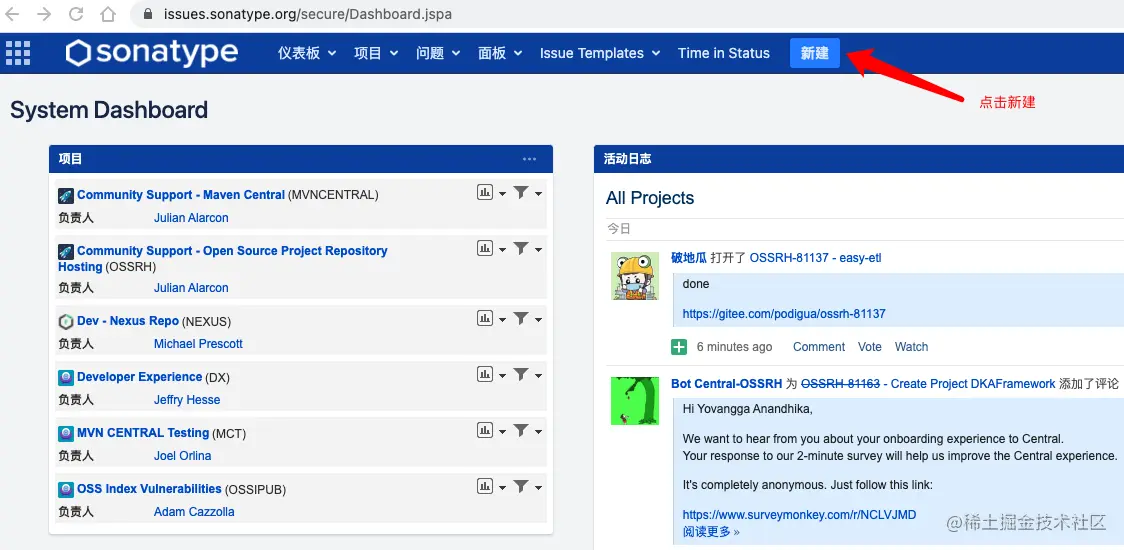Open chart icon for the OSSRH project
Image resolution: width=1124 pixels, height=550 pixels.
coord(485,248)
